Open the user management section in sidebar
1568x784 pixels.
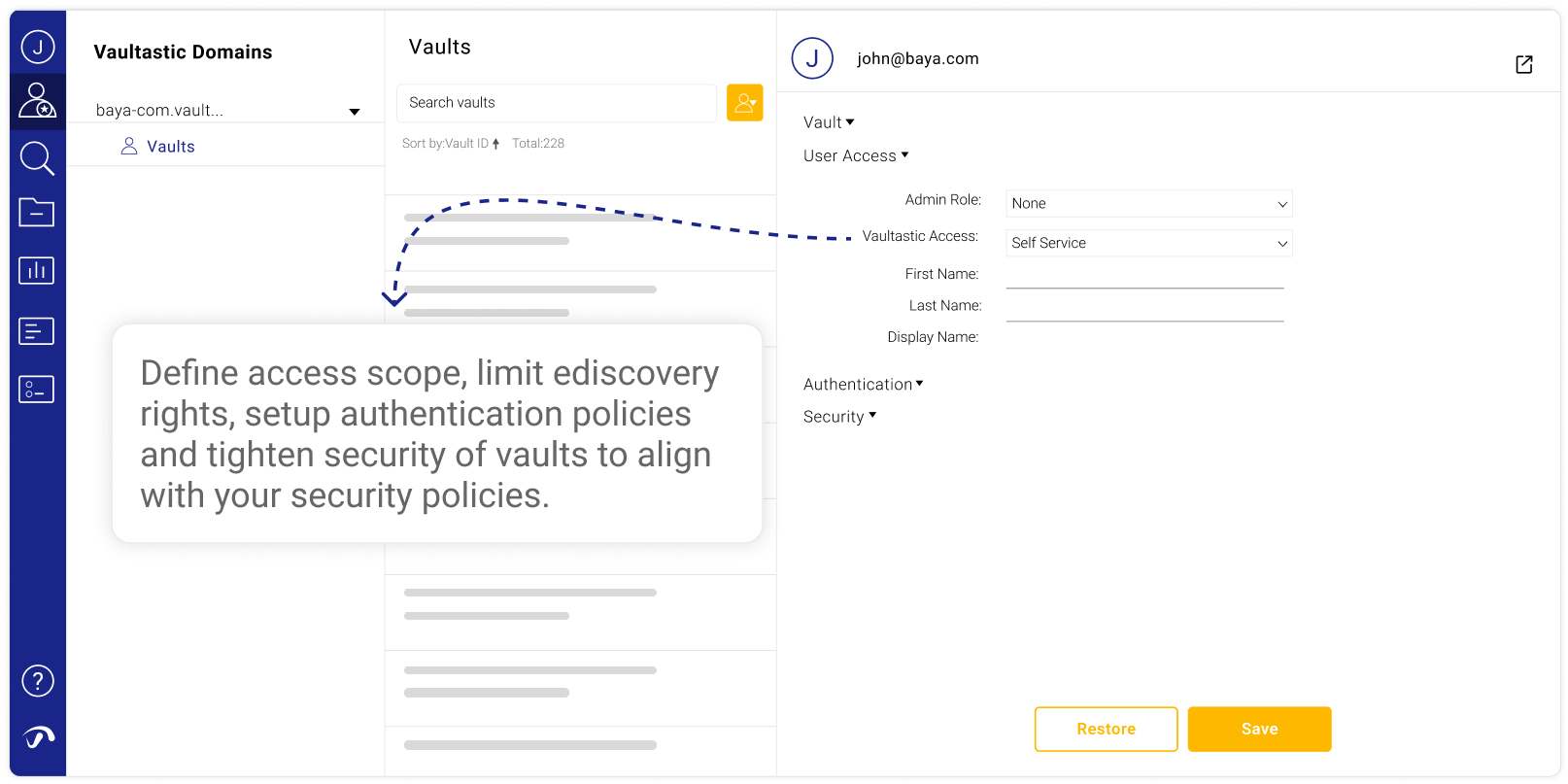37,101
